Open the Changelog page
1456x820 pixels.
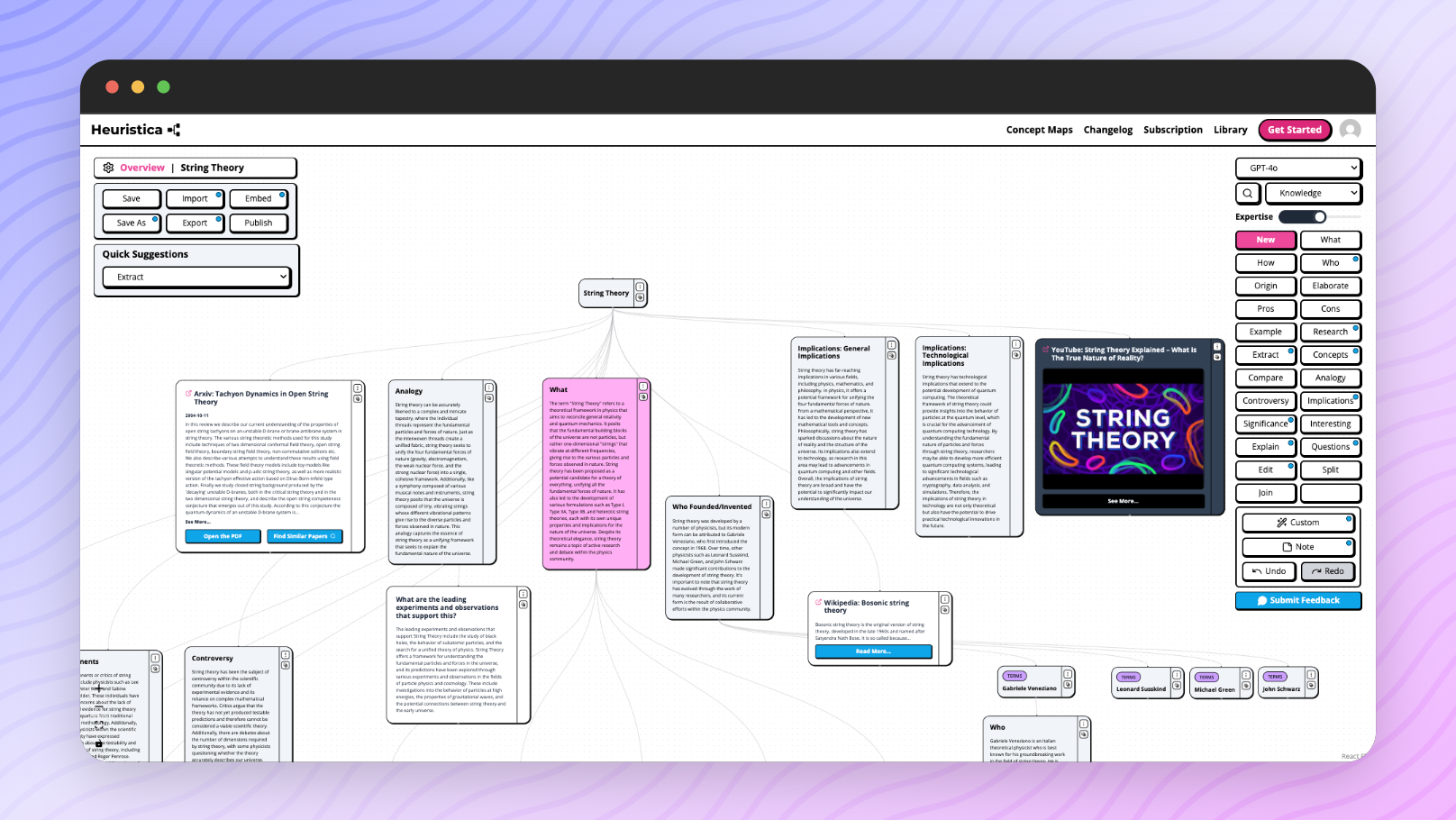[x=1108, y=130]
